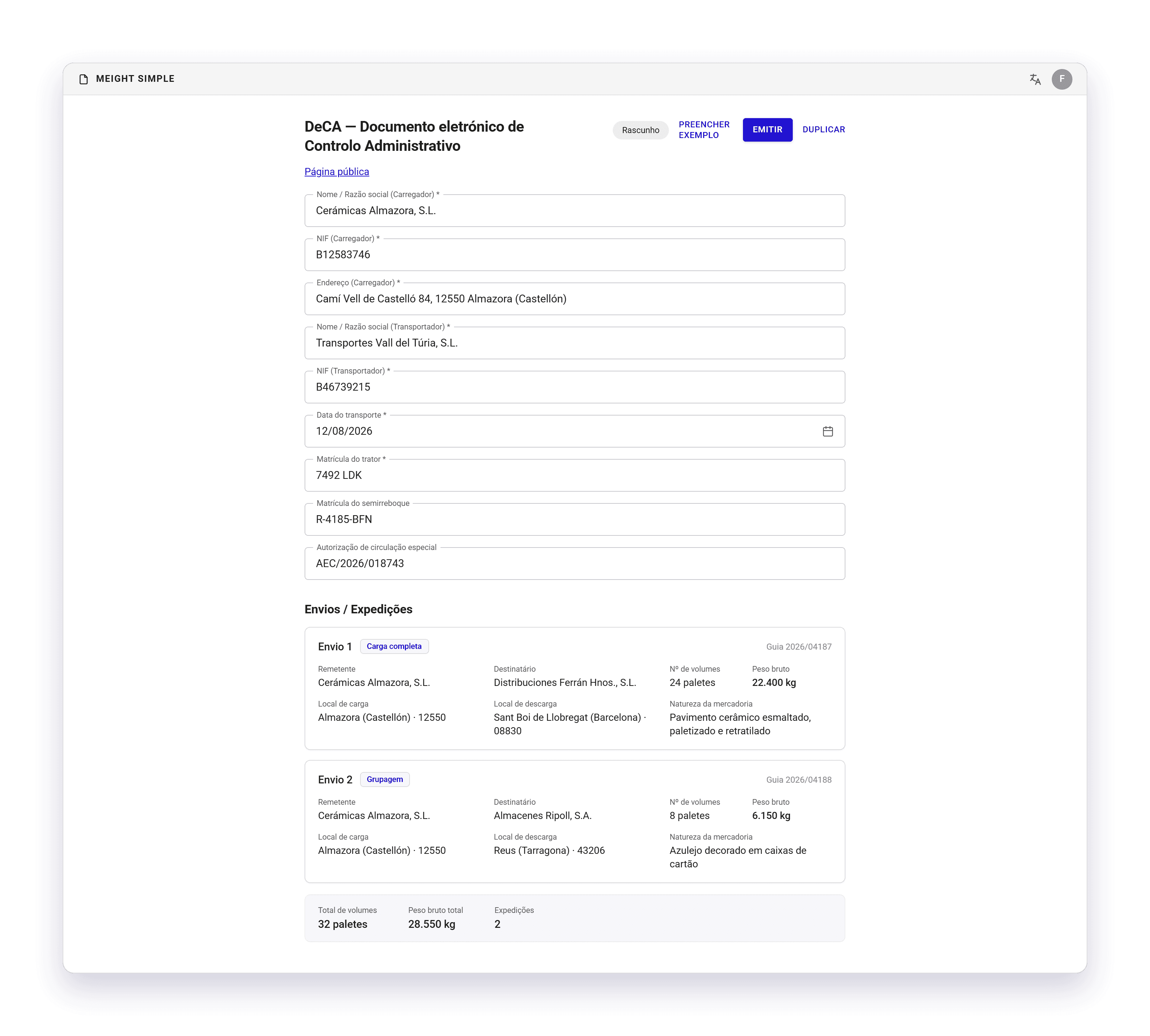
Task: Open the language translation icon
Action: 1035,79
